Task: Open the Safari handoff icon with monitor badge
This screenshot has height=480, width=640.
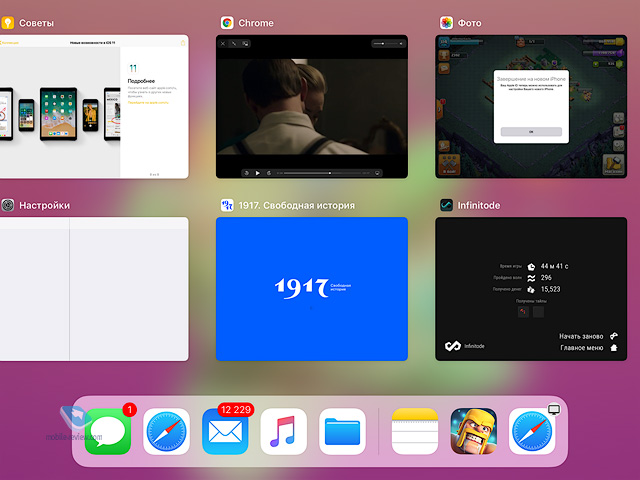Action: [x=532, y=432]
